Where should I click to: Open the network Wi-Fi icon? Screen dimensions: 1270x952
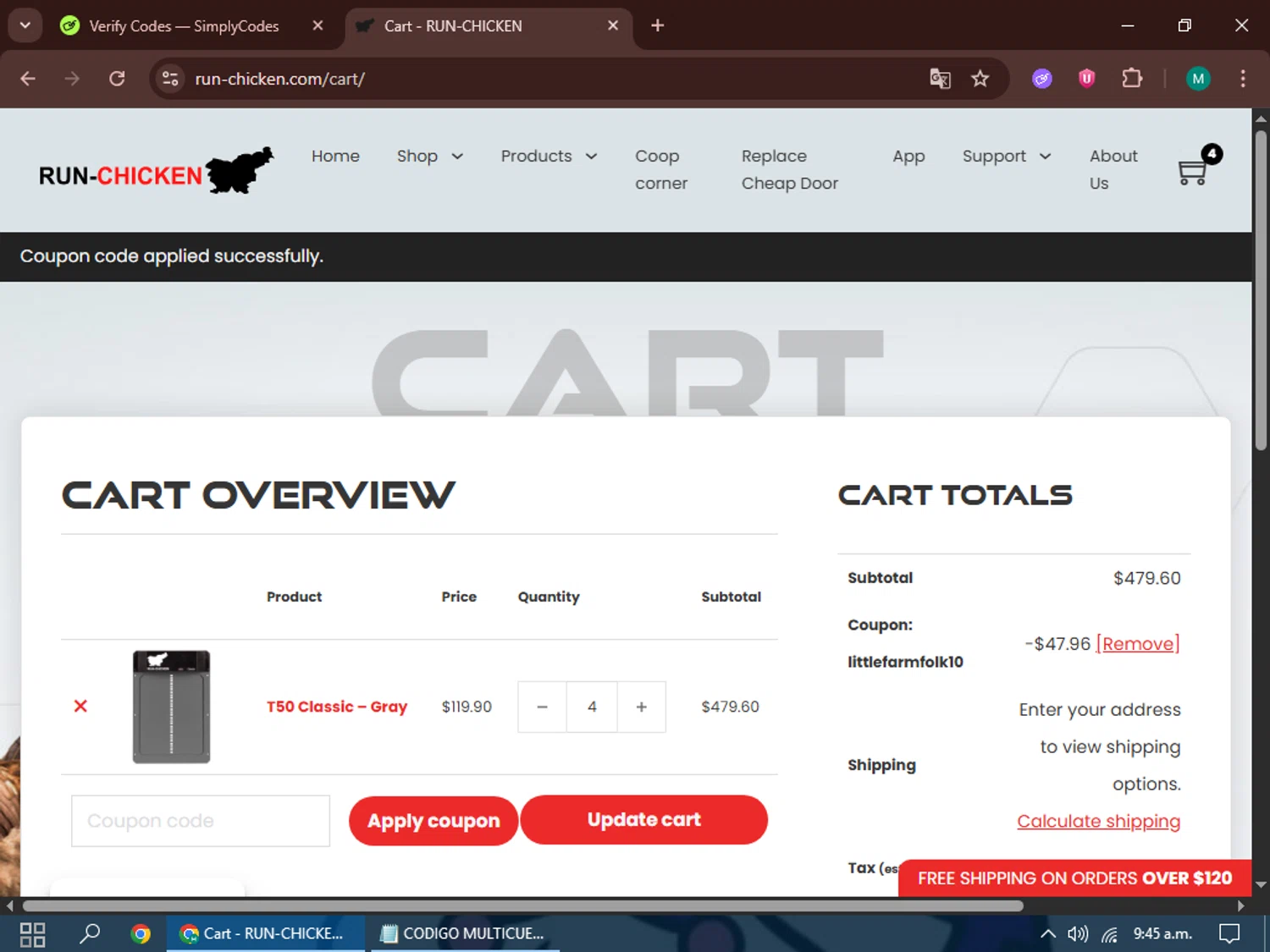(1110, 933)
